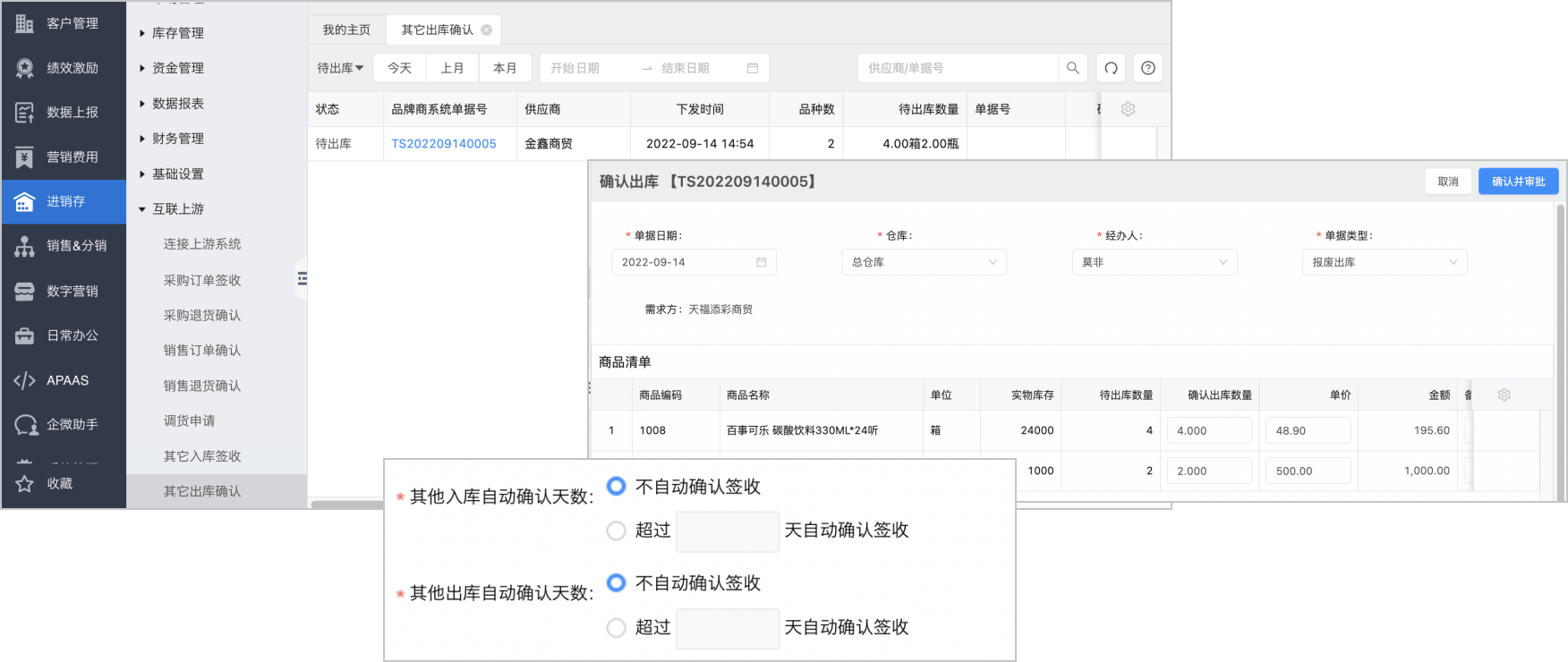The height and width of the screenshot is (662, 1568).
Task: Open 销售订单确认 menu item
Action: coord(202,351)
